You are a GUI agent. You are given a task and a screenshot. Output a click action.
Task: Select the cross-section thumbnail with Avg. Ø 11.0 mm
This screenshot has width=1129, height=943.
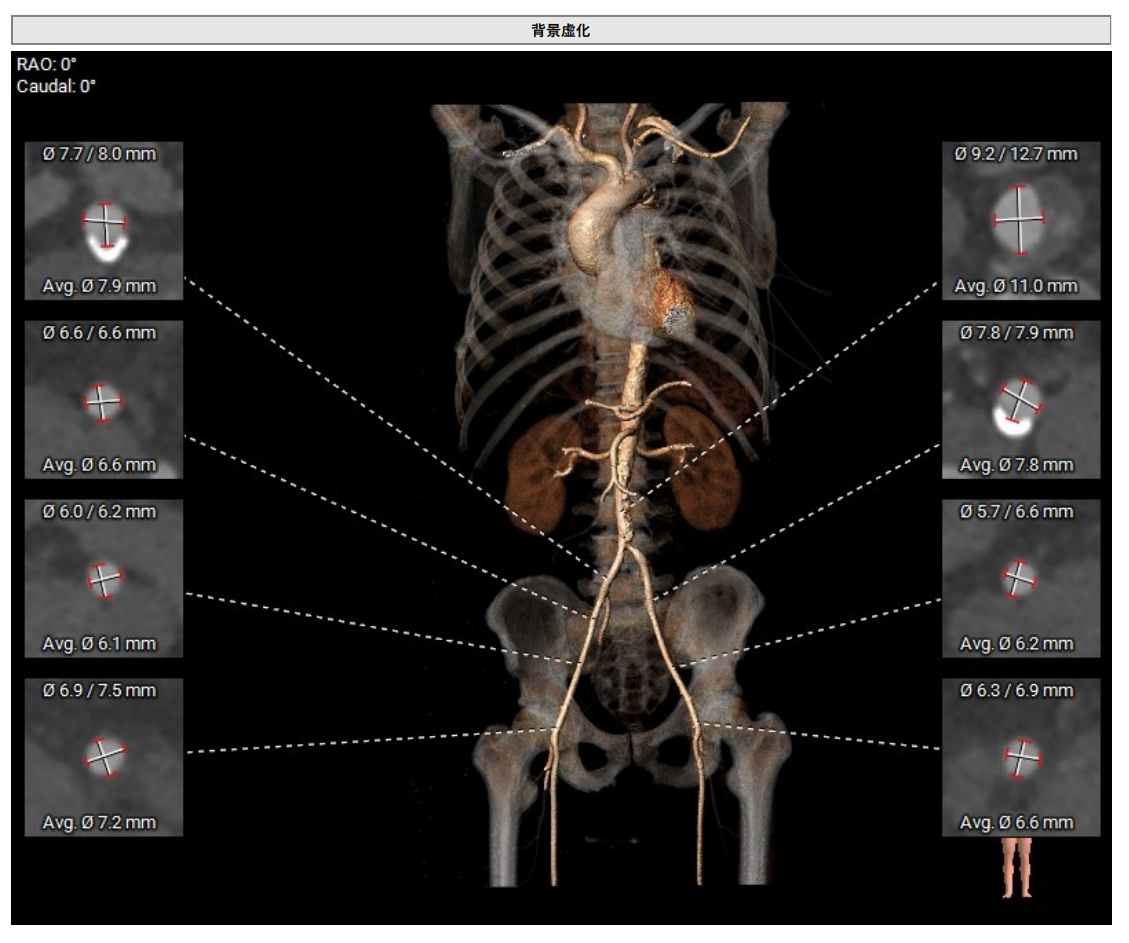[1021, 220]
